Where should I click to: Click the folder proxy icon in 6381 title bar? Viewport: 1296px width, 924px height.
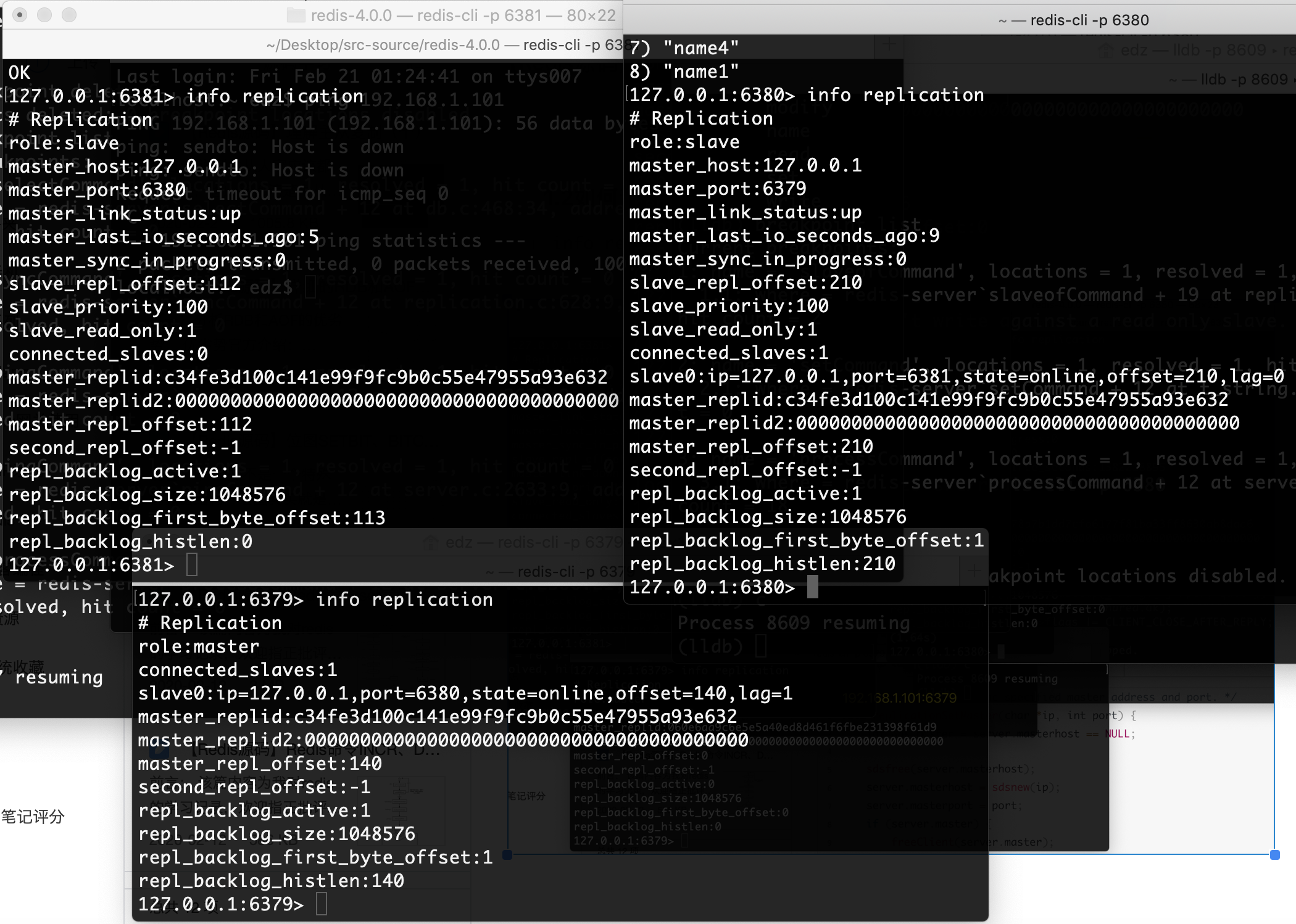(297, 16)
